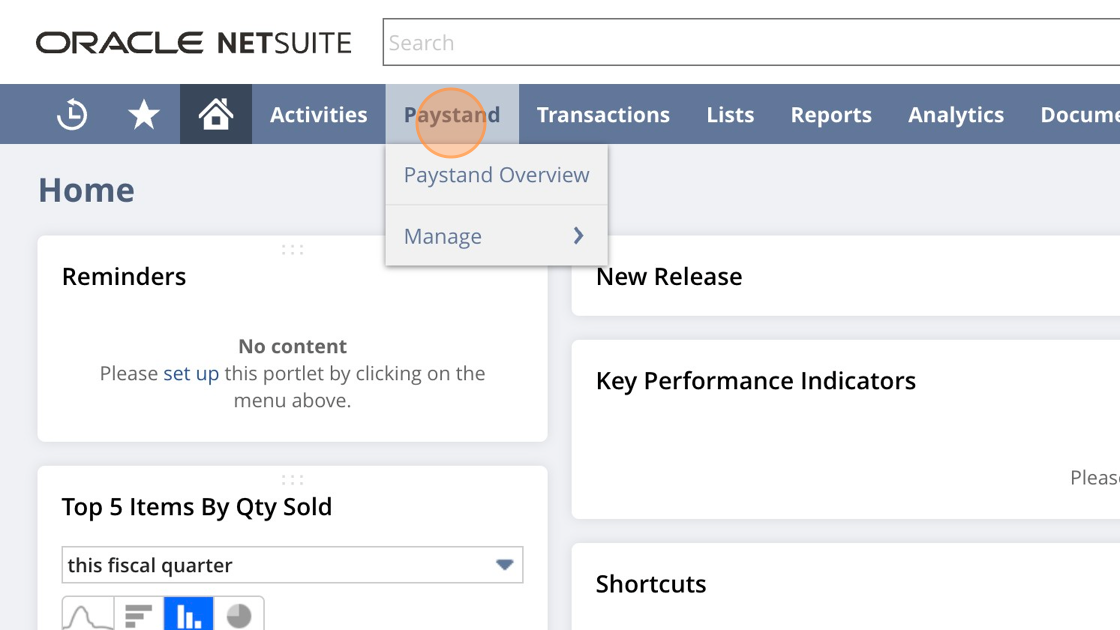The width and height of the screenshot is (1120, 630).
Task: Click the Shortcuts portlet title
Action: (651, 584)
